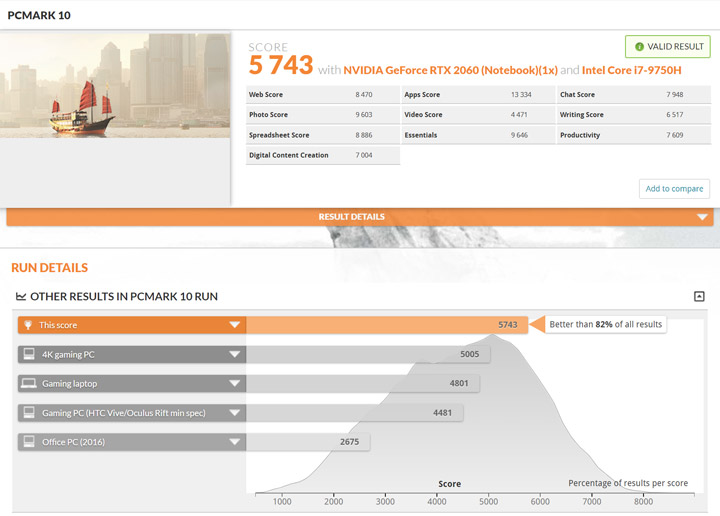Click the laptop icon beside Gaming laptop

[28, 383]
